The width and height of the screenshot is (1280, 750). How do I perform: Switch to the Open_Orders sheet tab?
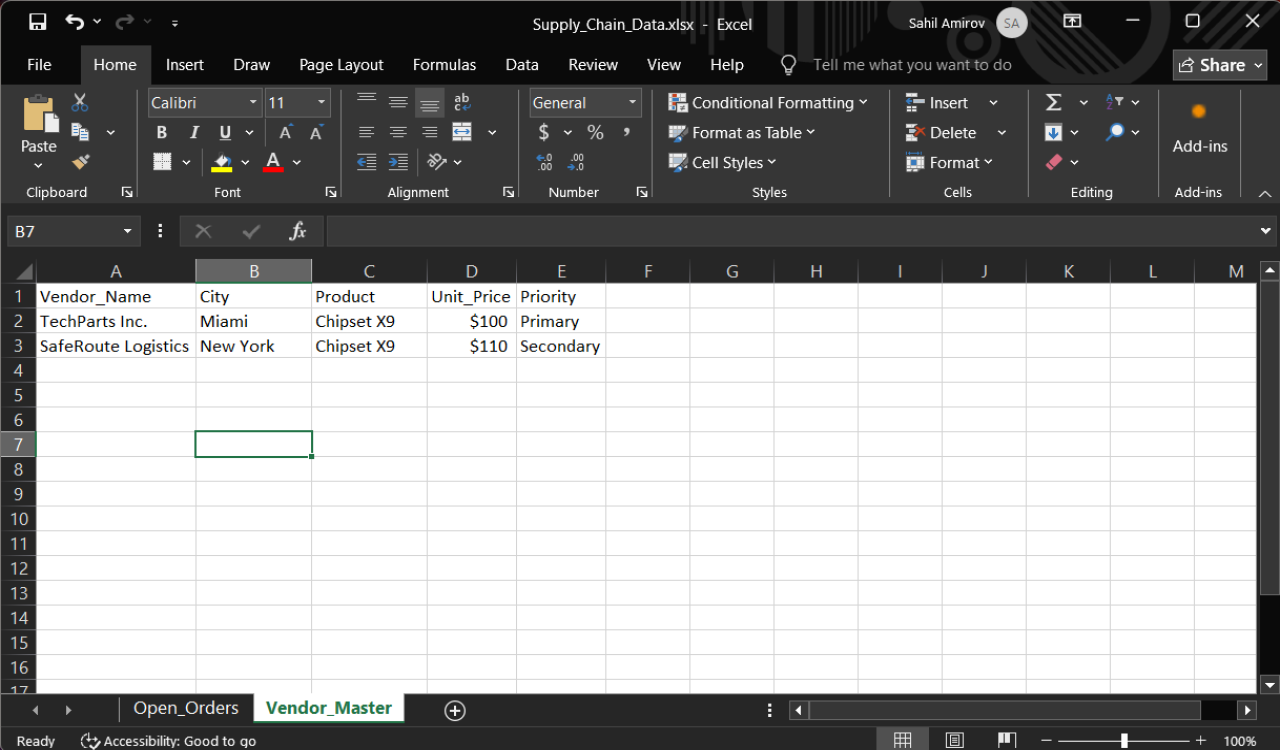186,708
